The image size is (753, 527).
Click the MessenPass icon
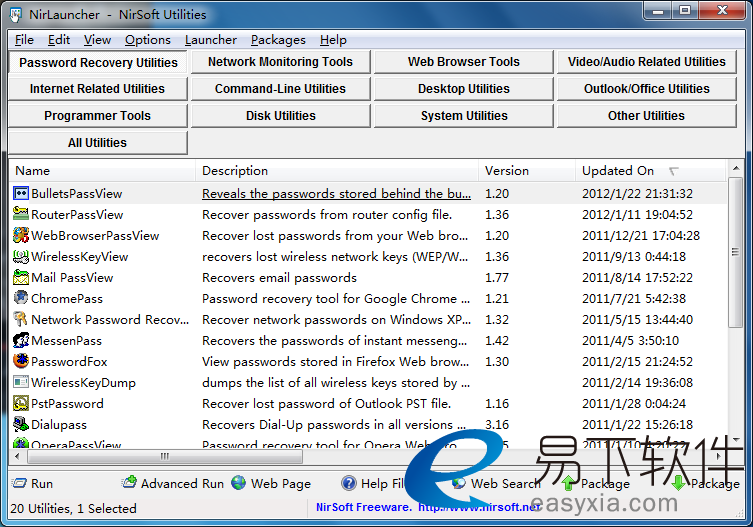21,340
